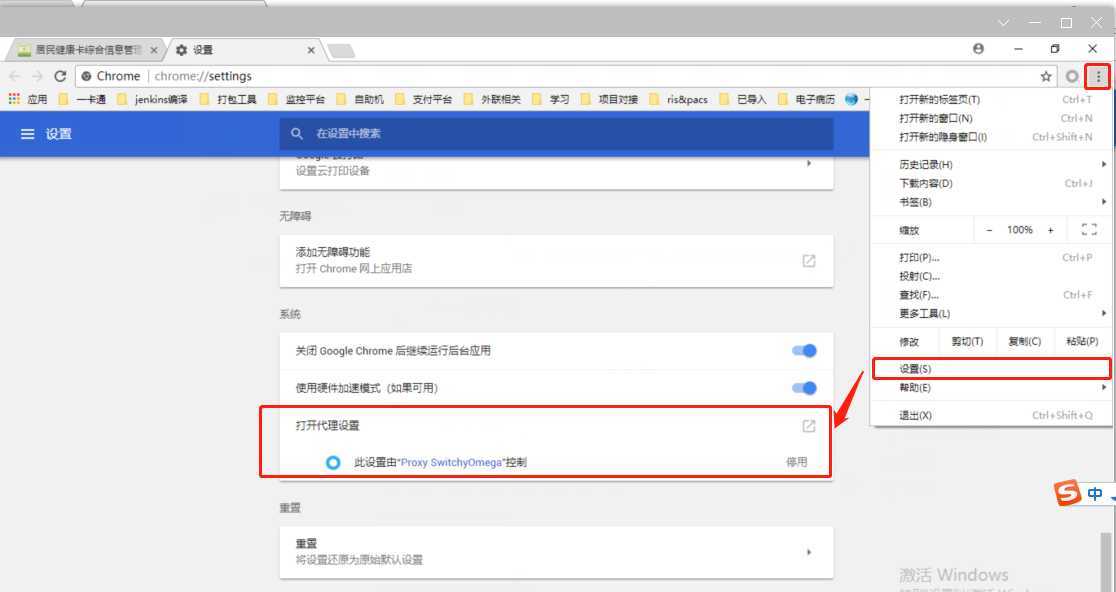The image size is (1116, 592).
Task: Open the ris&pacs bookmark folder
Action: coord(679,99)
